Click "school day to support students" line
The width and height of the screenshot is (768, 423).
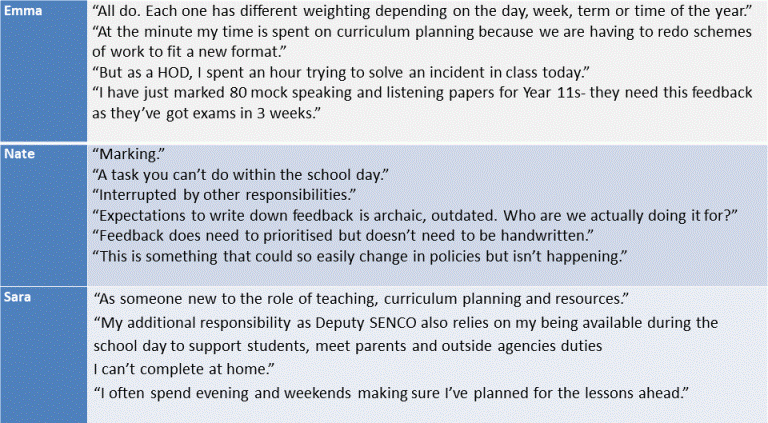click(x=348, y=346)
